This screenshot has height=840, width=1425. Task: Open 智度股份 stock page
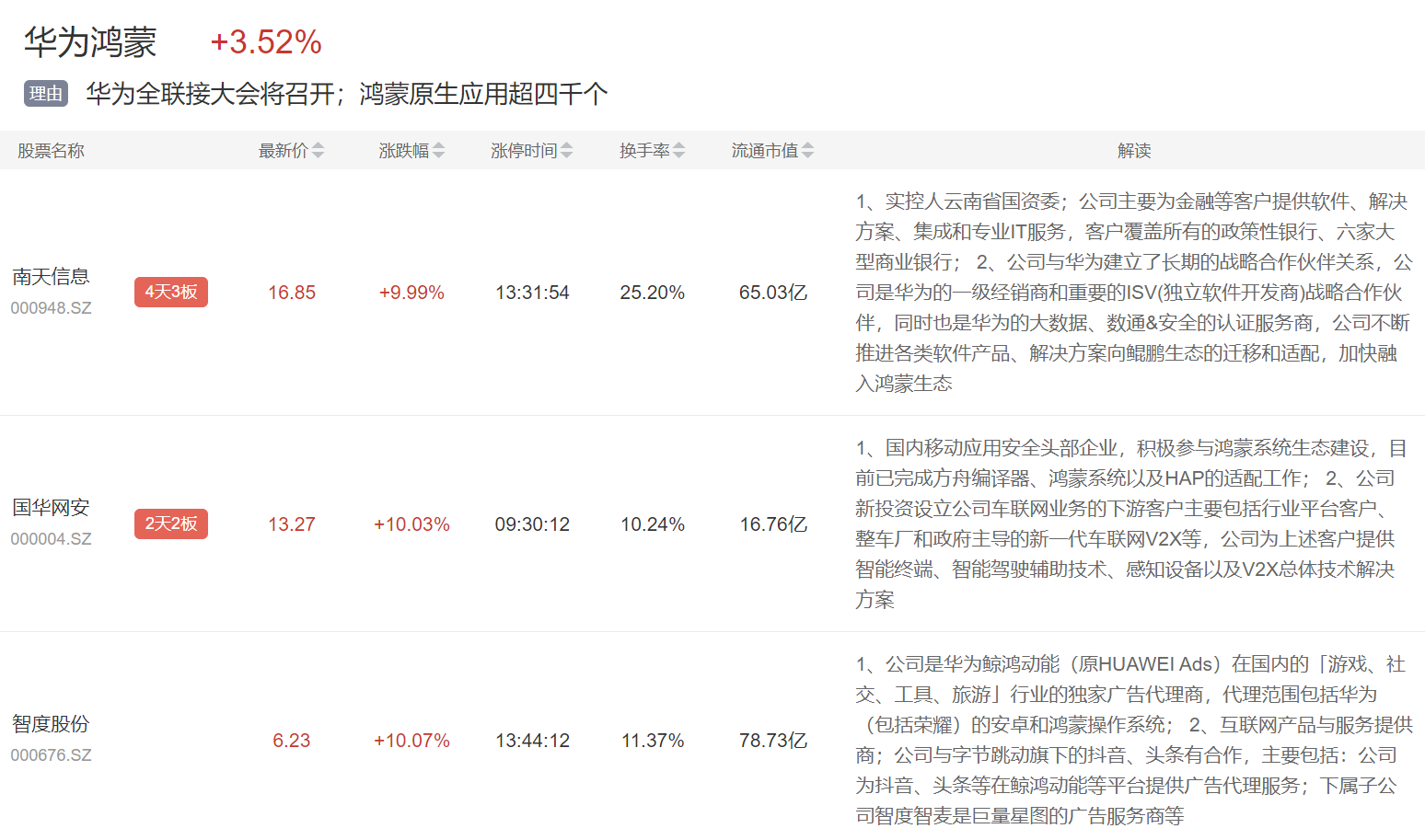pyautogui.click(x=51, y=724)
